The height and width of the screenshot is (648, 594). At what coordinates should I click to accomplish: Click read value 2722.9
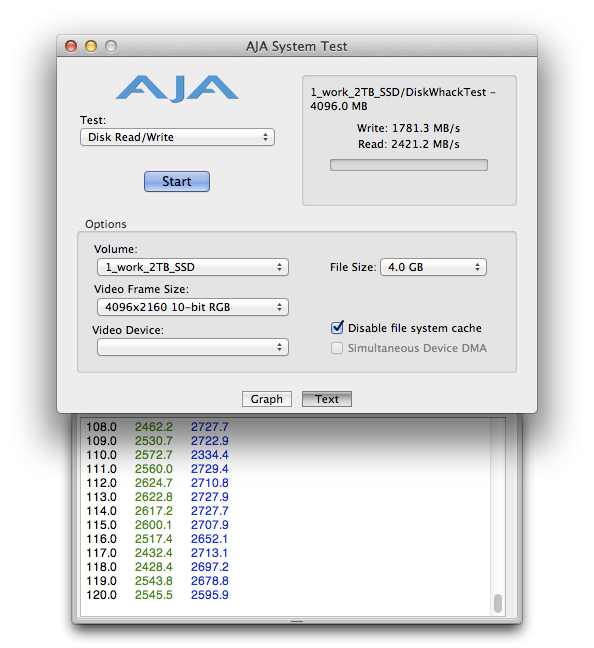(210, 441)
